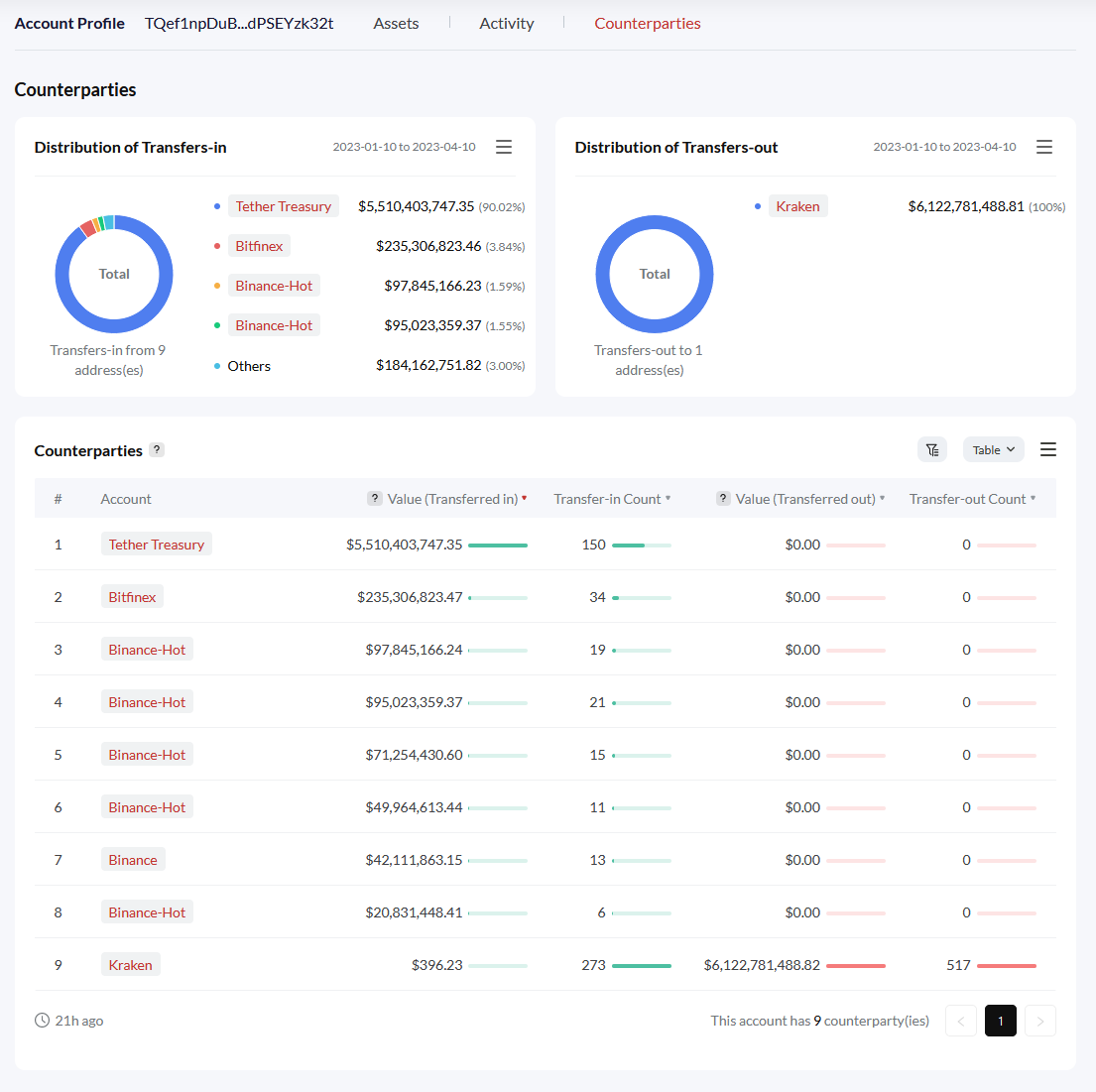Image resolution: width=1096 pixels, height=1092 pixels.
Task: Click Account column header
Action: tap(126, 499)
